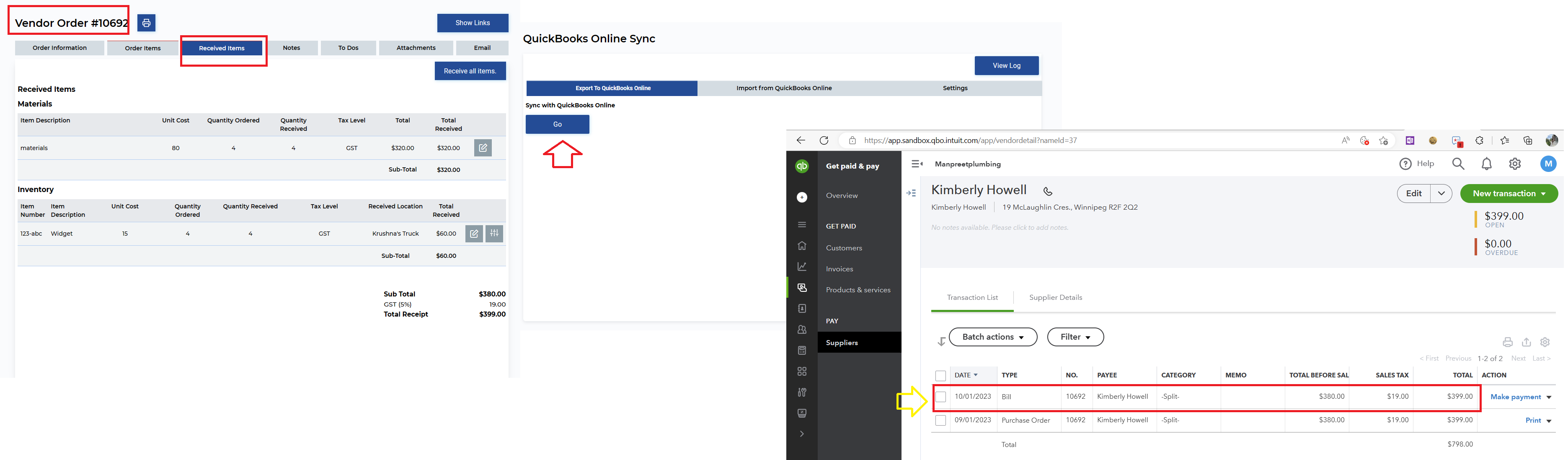Switch to the Order Items tab

142,48
